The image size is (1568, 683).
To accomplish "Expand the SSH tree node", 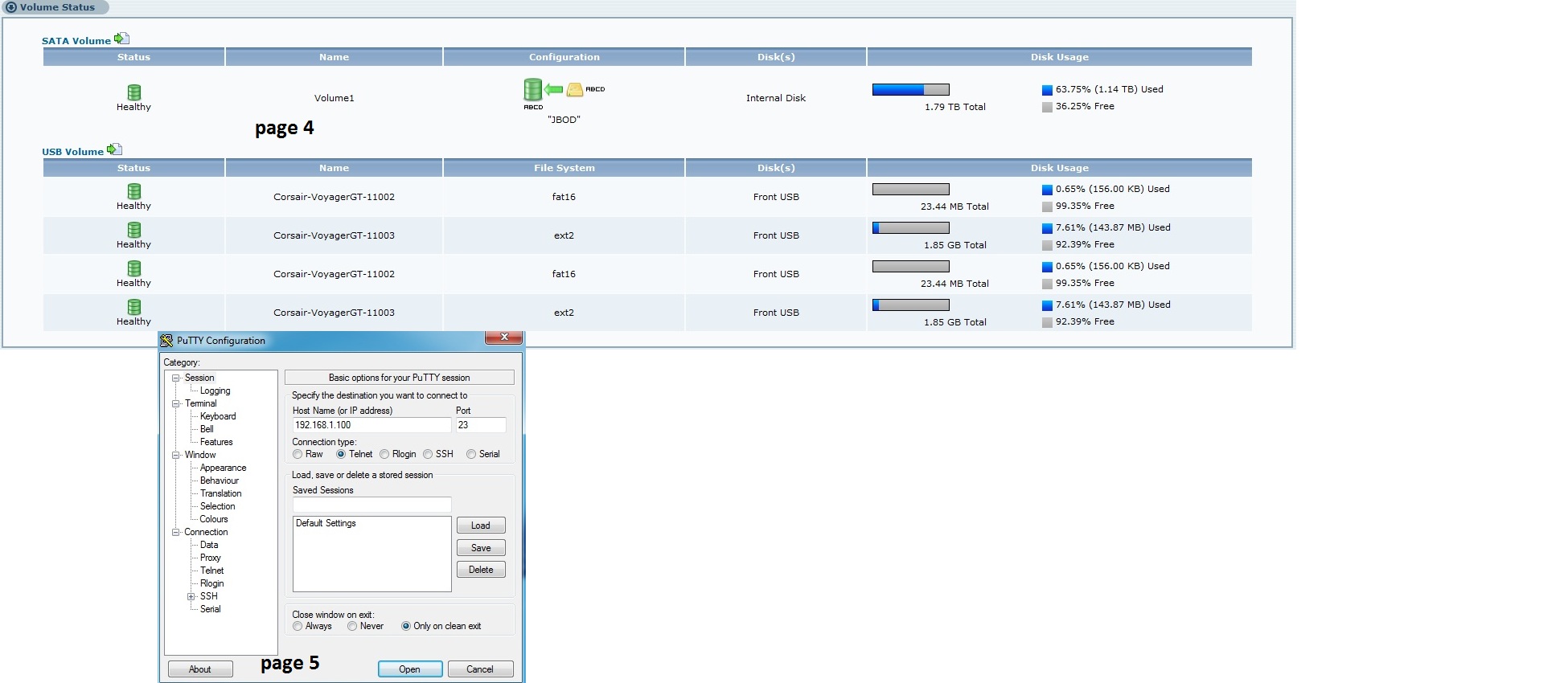I will (191, 596).
